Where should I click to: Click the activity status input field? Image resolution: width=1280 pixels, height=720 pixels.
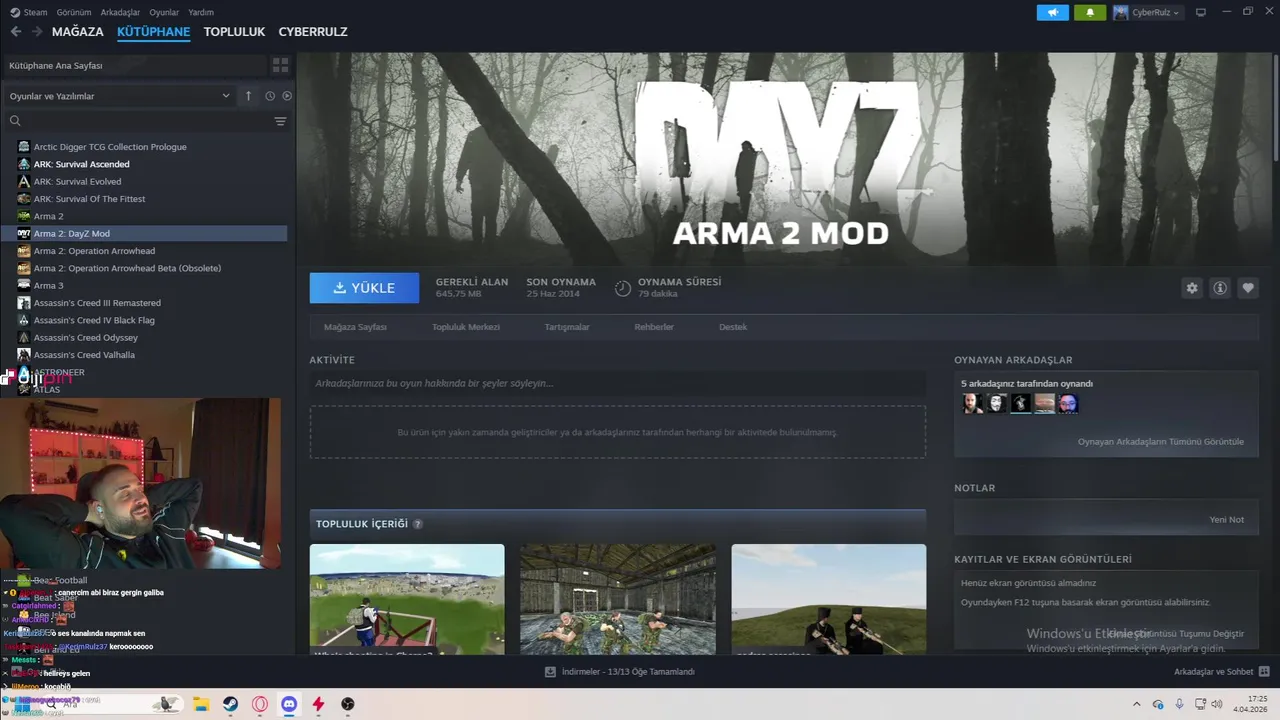(618, 384)
